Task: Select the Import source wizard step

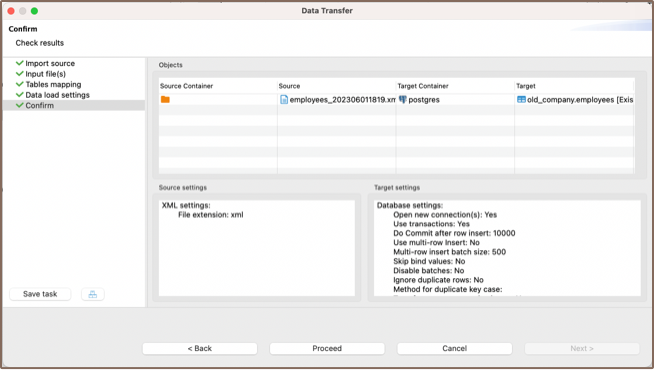Action: [50, 63]
